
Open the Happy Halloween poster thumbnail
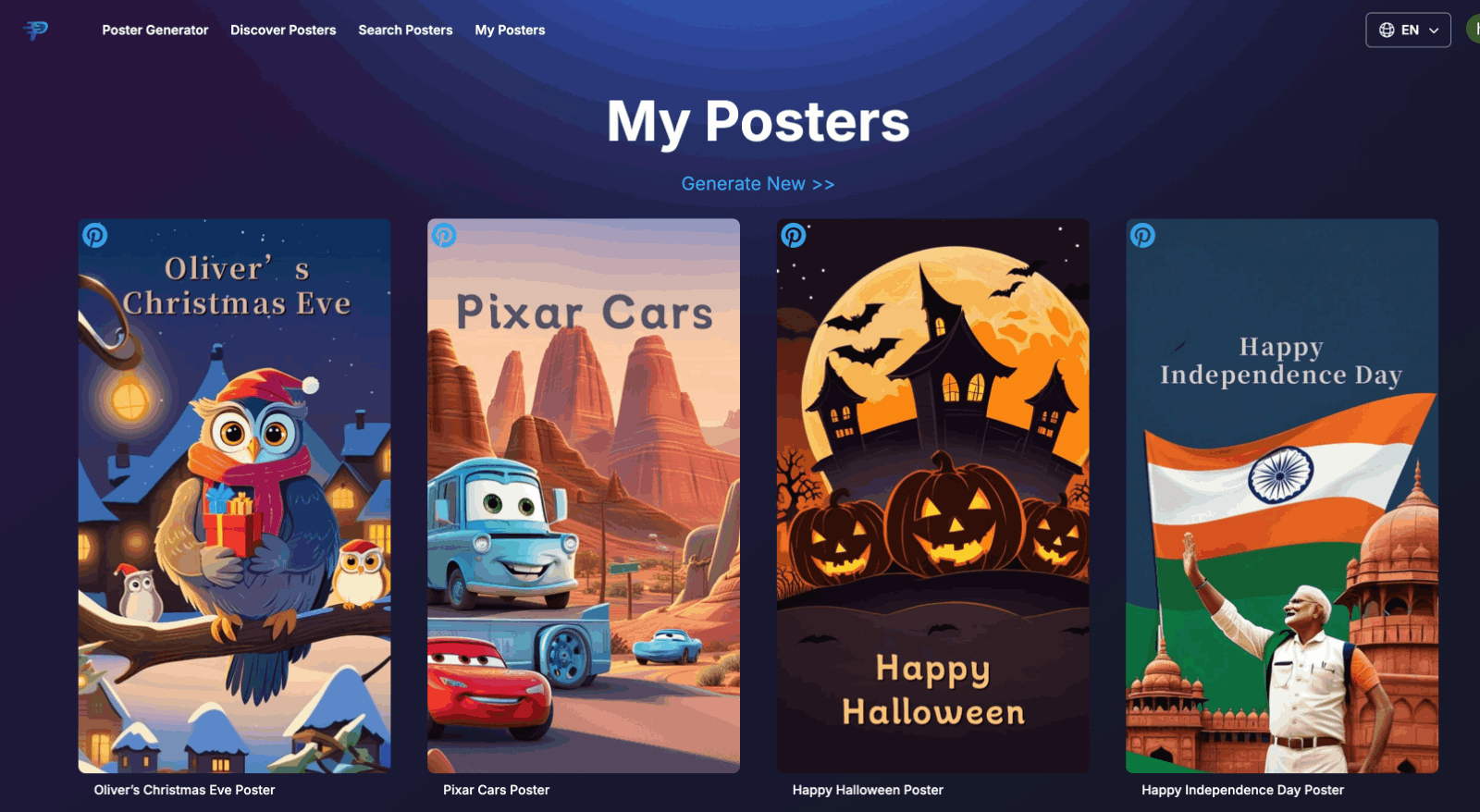[932, 496]
